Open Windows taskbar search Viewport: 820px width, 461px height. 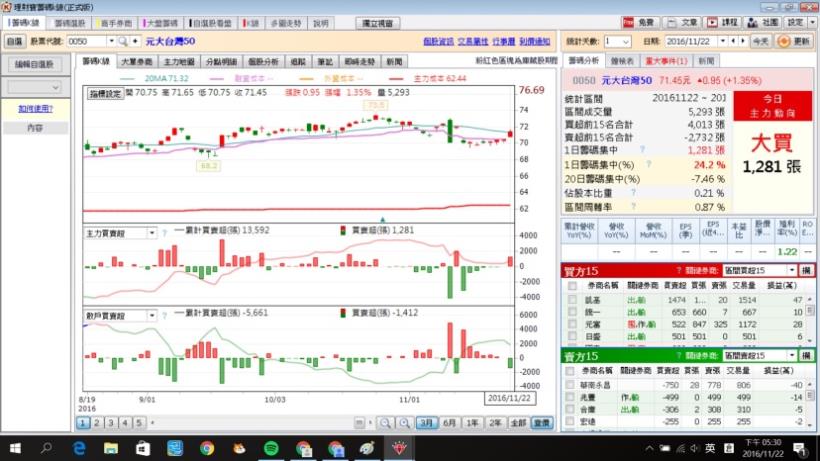pyautogui.click(x=47, y=448)
